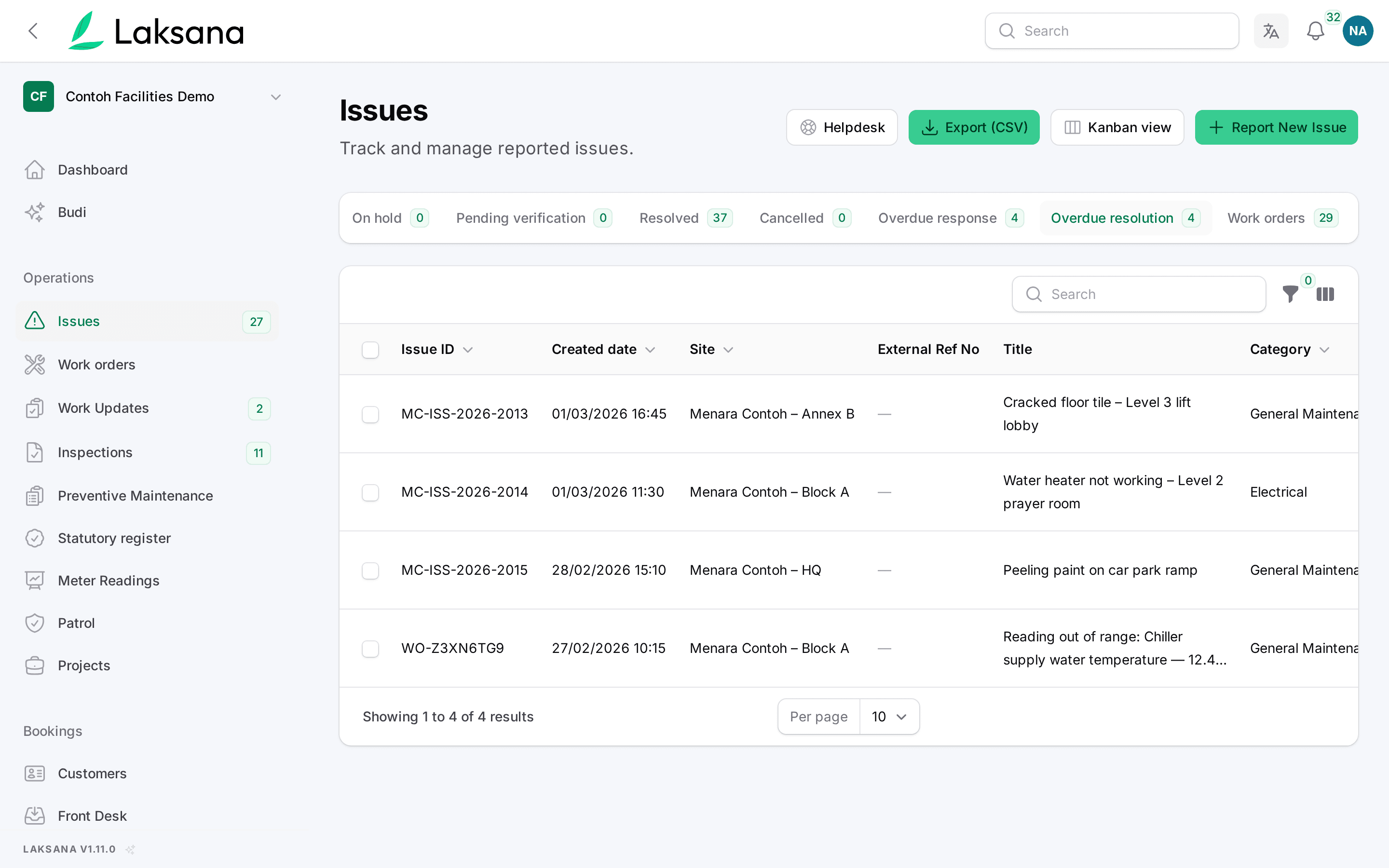Viewport: 1389px width, 868px height.
Task: Click the Helpdesk button
Action: (x=842, y=127)
